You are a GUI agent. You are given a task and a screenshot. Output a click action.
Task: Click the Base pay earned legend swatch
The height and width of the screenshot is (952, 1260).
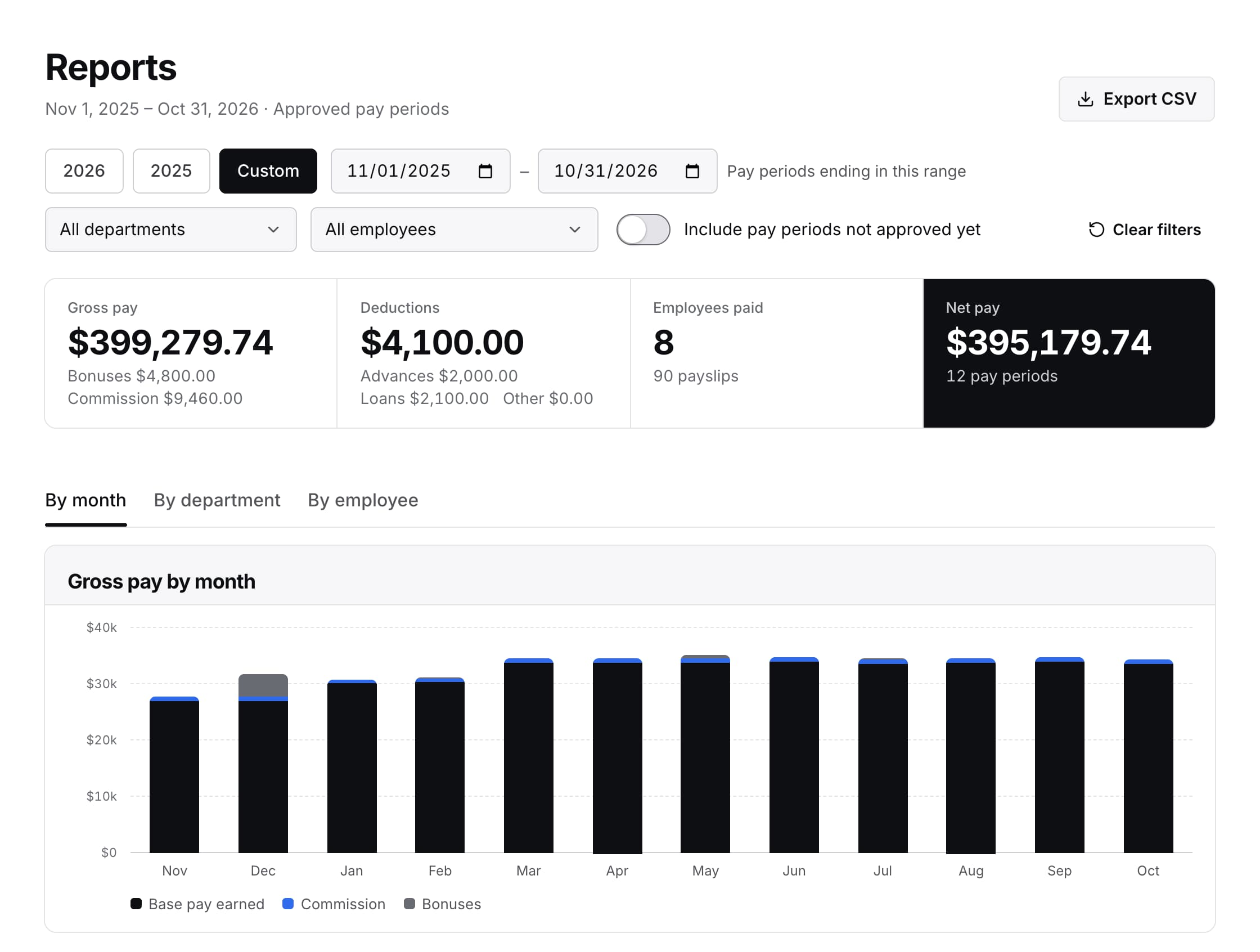(136, 904)
